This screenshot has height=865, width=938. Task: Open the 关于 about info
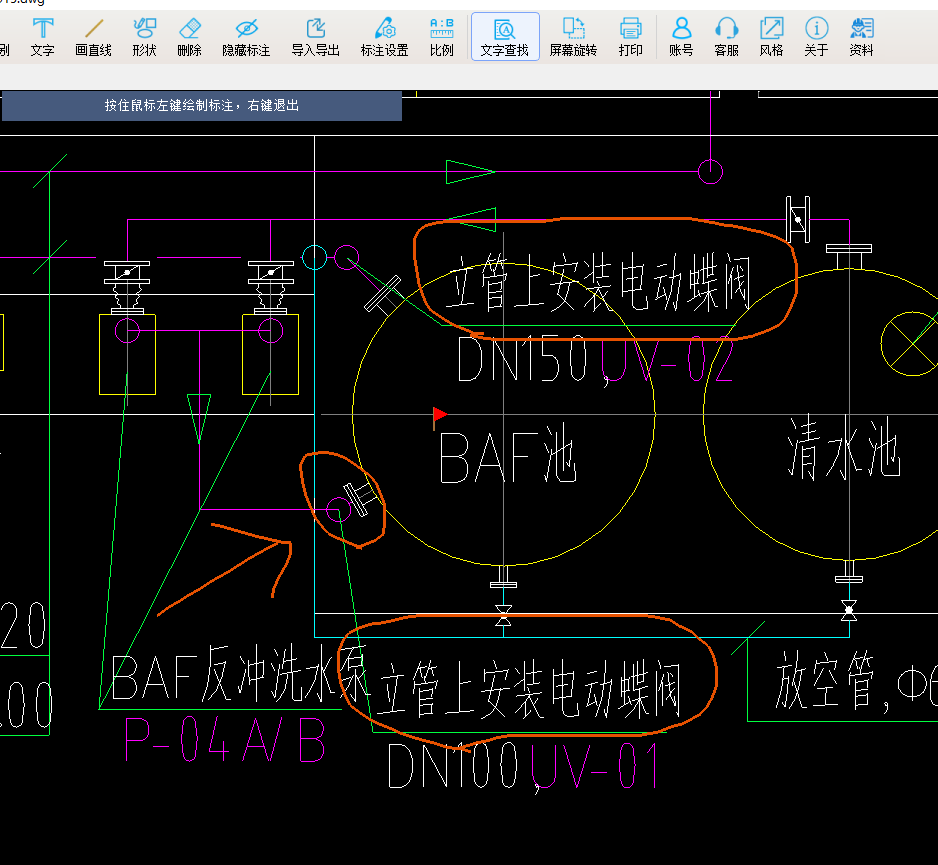(817, 37)
